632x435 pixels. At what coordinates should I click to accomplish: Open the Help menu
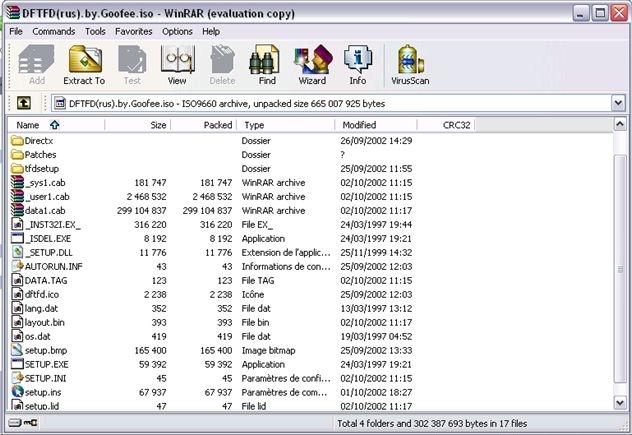click(211, 31)
